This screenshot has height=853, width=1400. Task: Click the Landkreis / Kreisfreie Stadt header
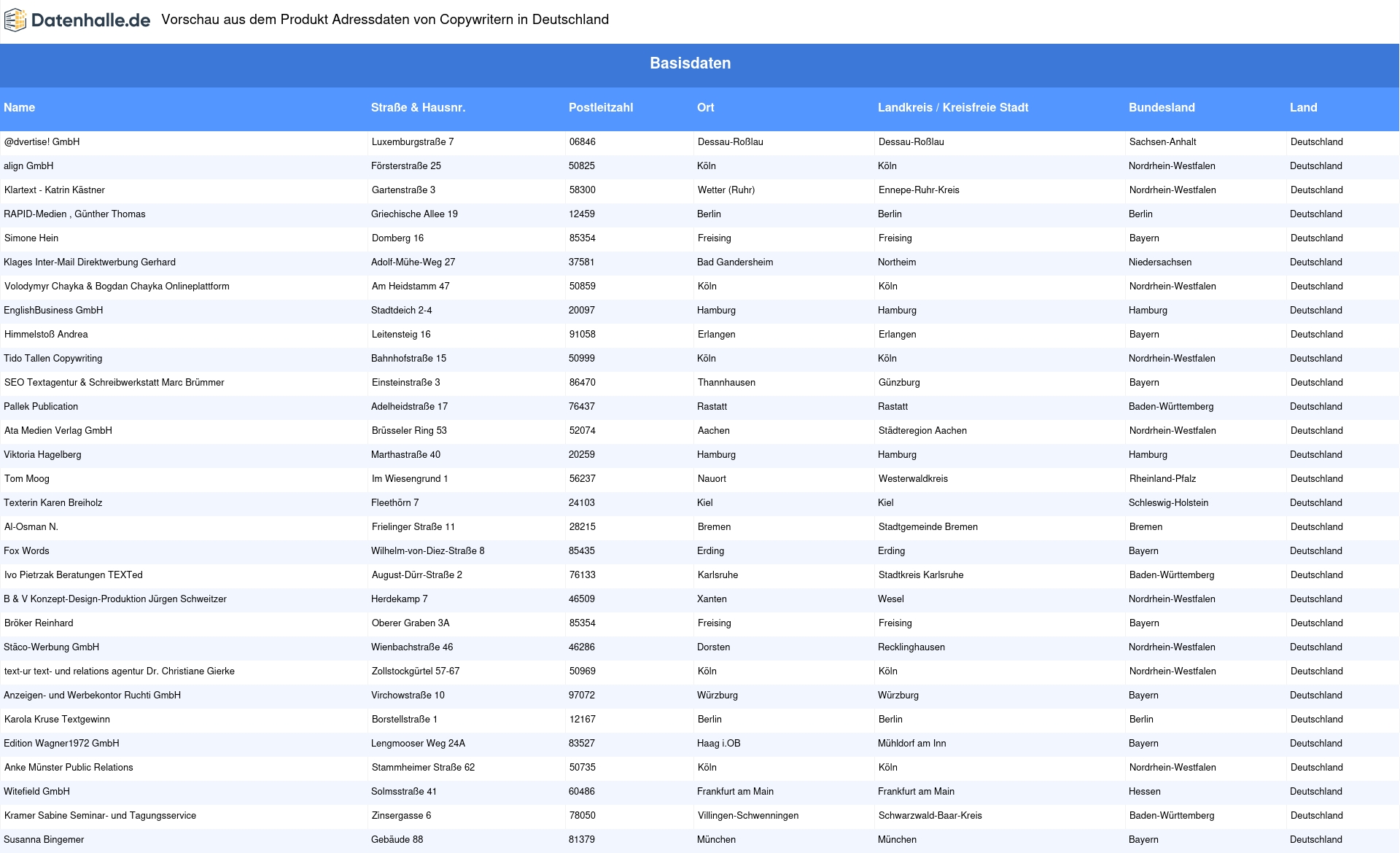(953, 108)
